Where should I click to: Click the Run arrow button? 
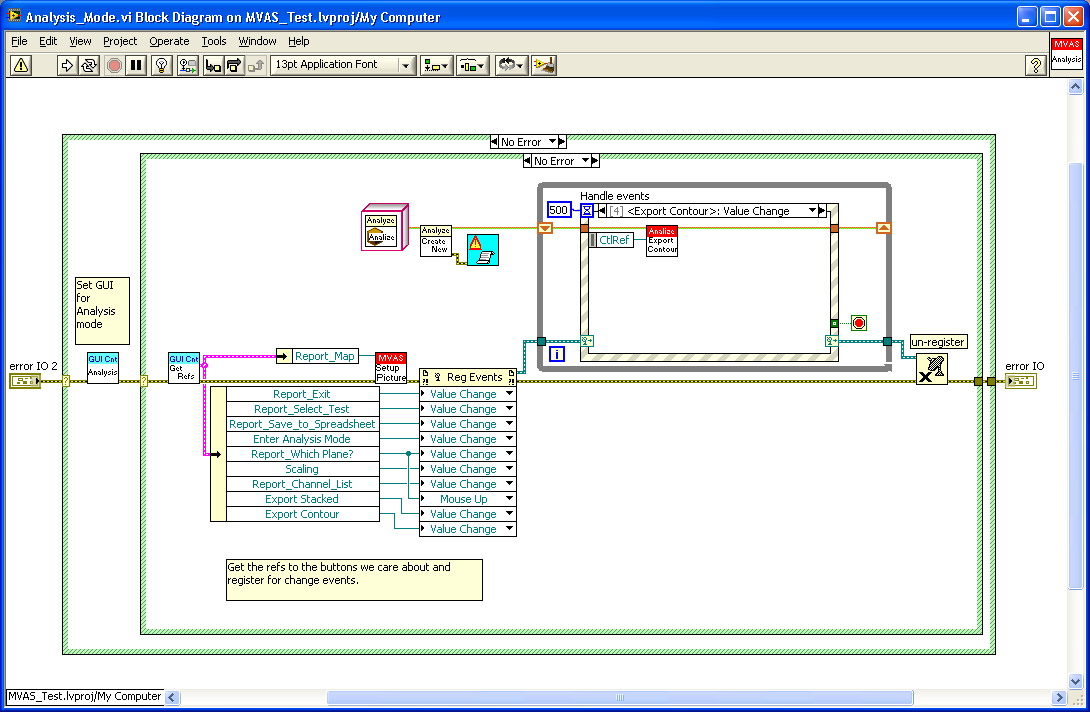point(67,65)
